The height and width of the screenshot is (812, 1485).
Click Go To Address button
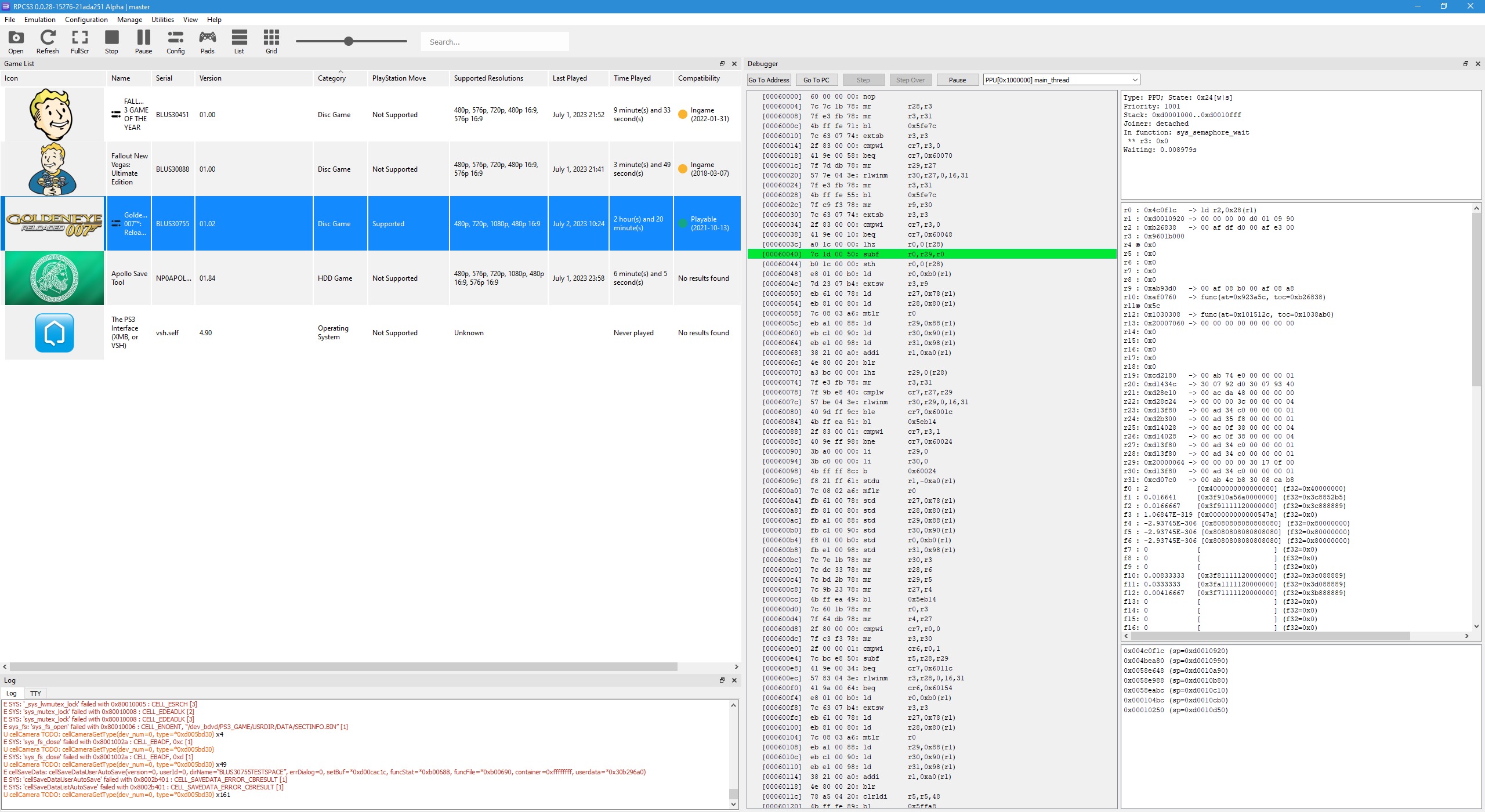(769, 80)
